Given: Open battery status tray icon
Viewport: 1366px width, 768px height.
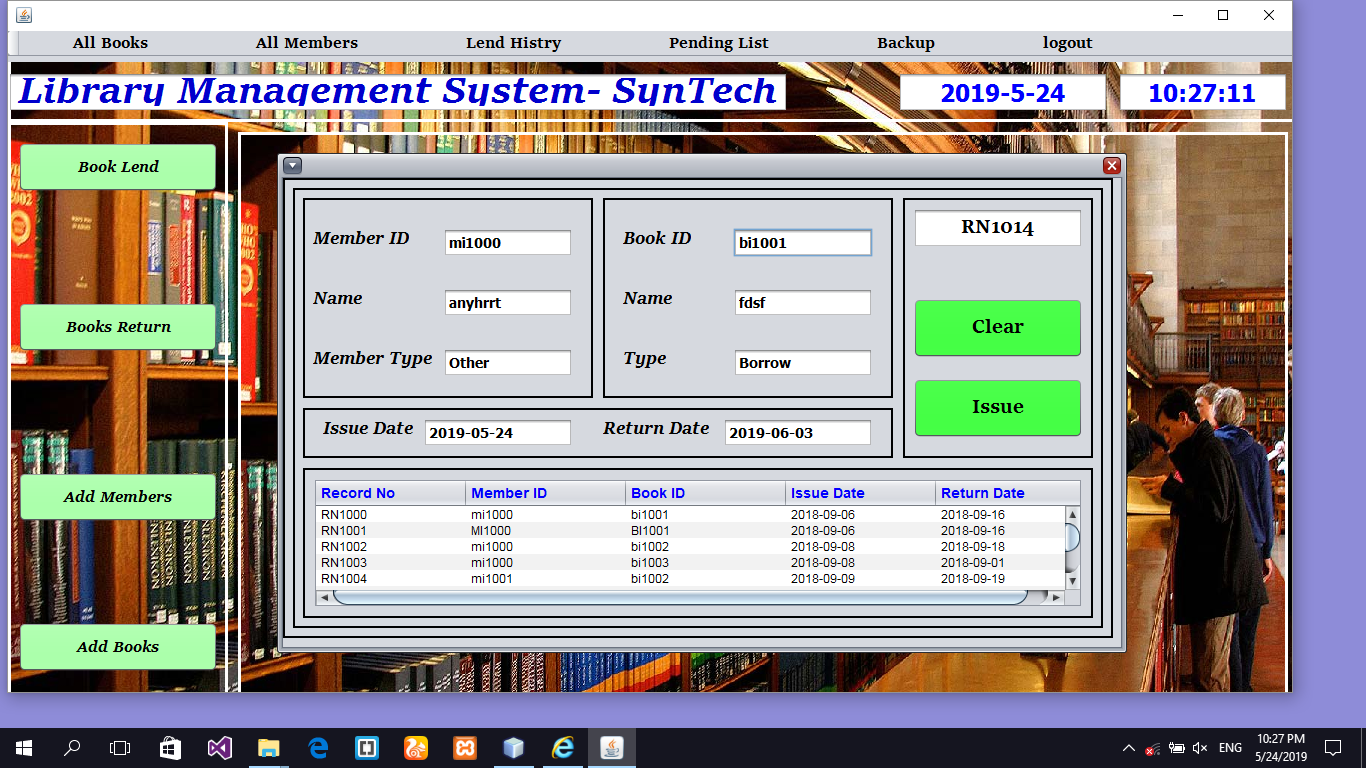Looking at the screenshot, I should [1177, 748].
